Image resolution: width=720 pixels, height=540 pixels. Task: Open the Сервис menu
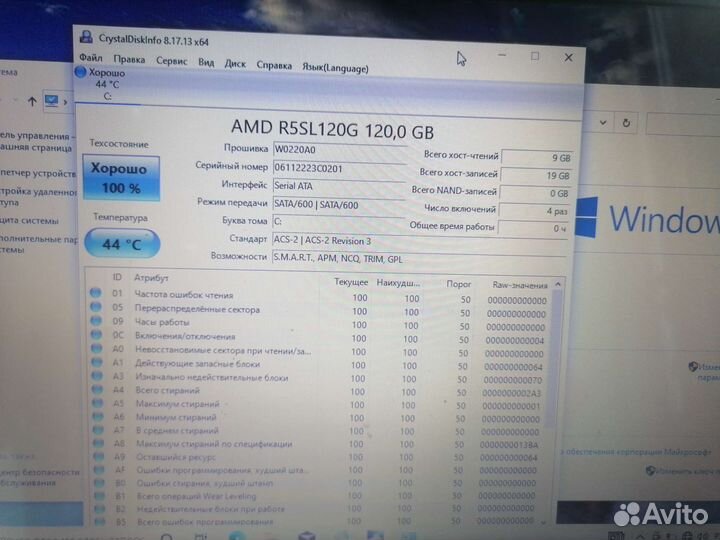[x=171, y=61]
